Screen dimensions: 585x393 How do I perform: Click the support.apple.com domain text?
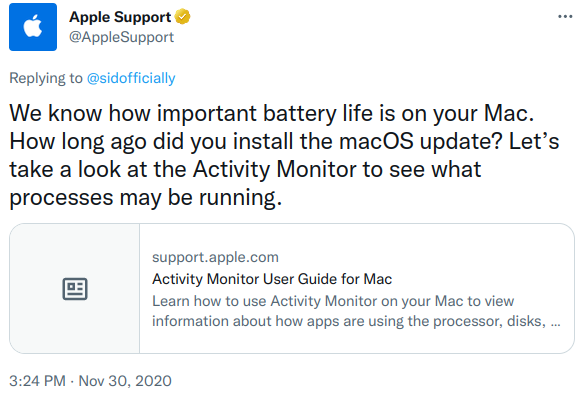click(x=215, y=257)
